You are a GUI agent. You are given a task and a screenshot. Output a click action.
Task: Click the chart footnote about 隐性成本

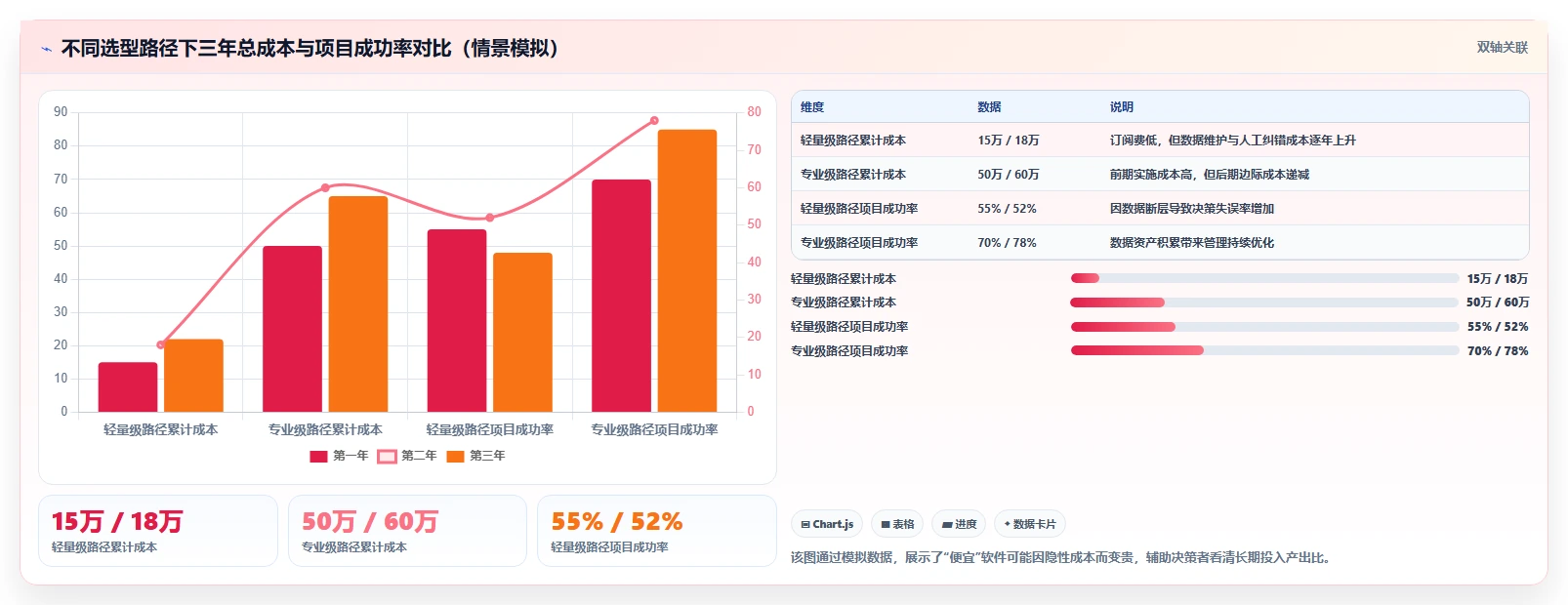coord(1061,558)
